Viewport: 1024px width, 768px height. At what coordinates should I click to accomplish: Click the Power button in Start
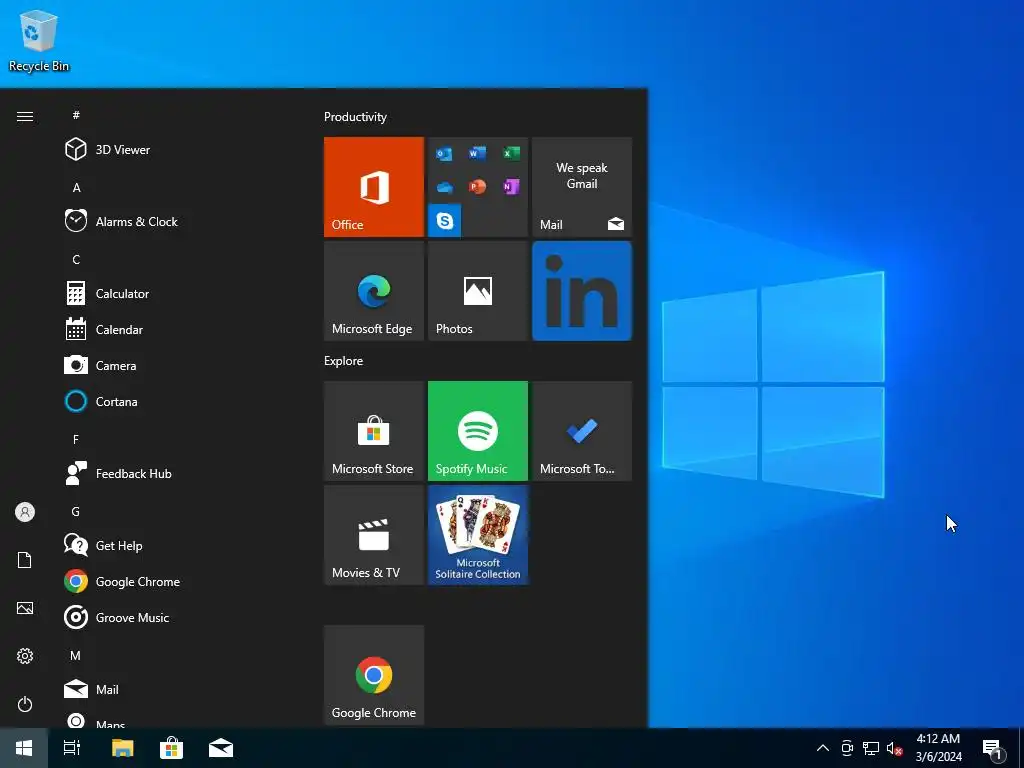(25, 704)
